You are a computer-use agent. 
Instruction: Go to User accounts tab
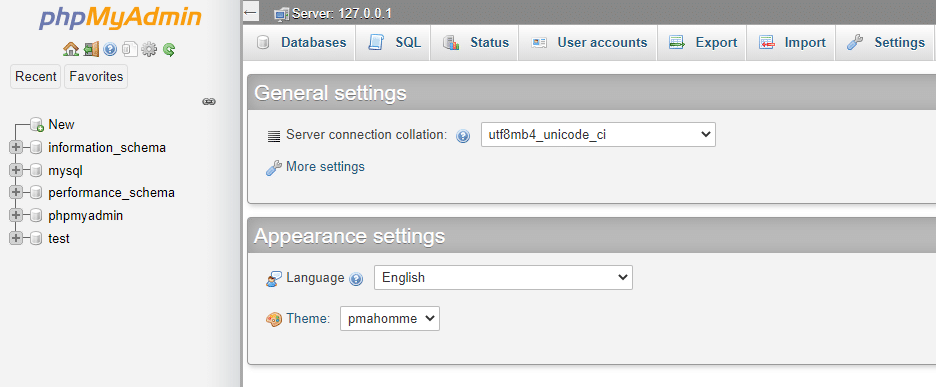pos(587,42)
